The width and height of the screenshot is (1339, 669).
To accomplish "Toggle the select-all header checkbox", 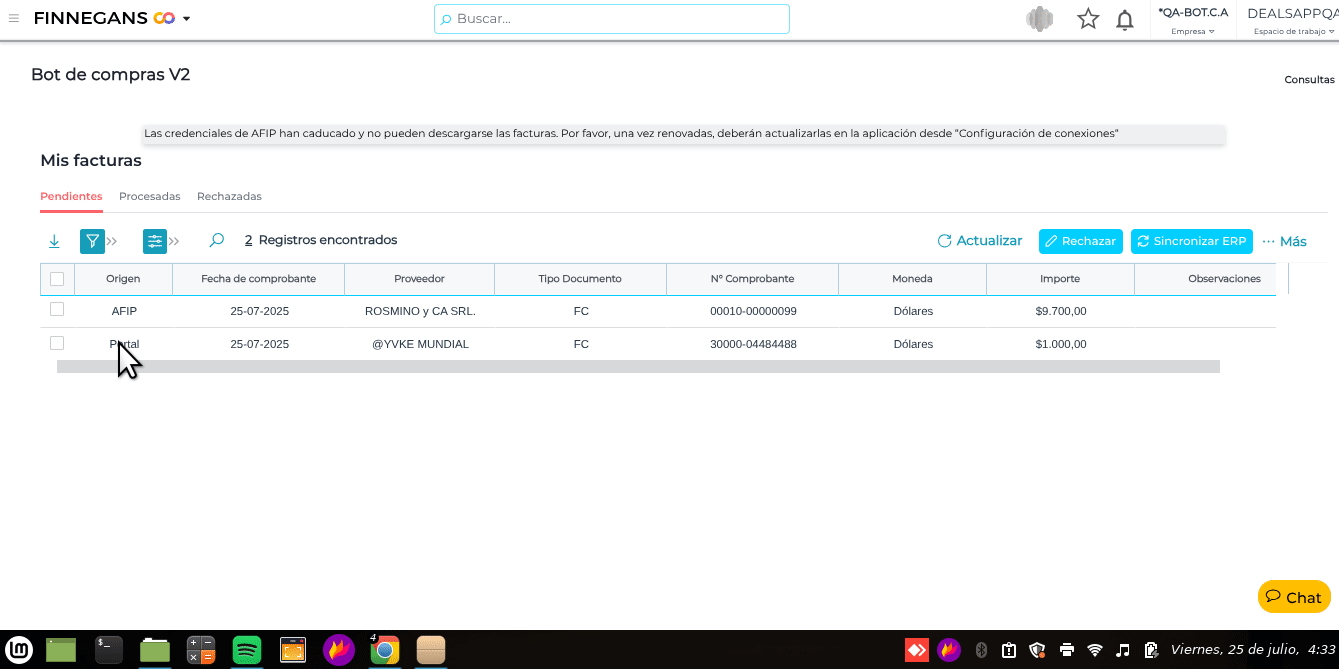I will 57,279.
